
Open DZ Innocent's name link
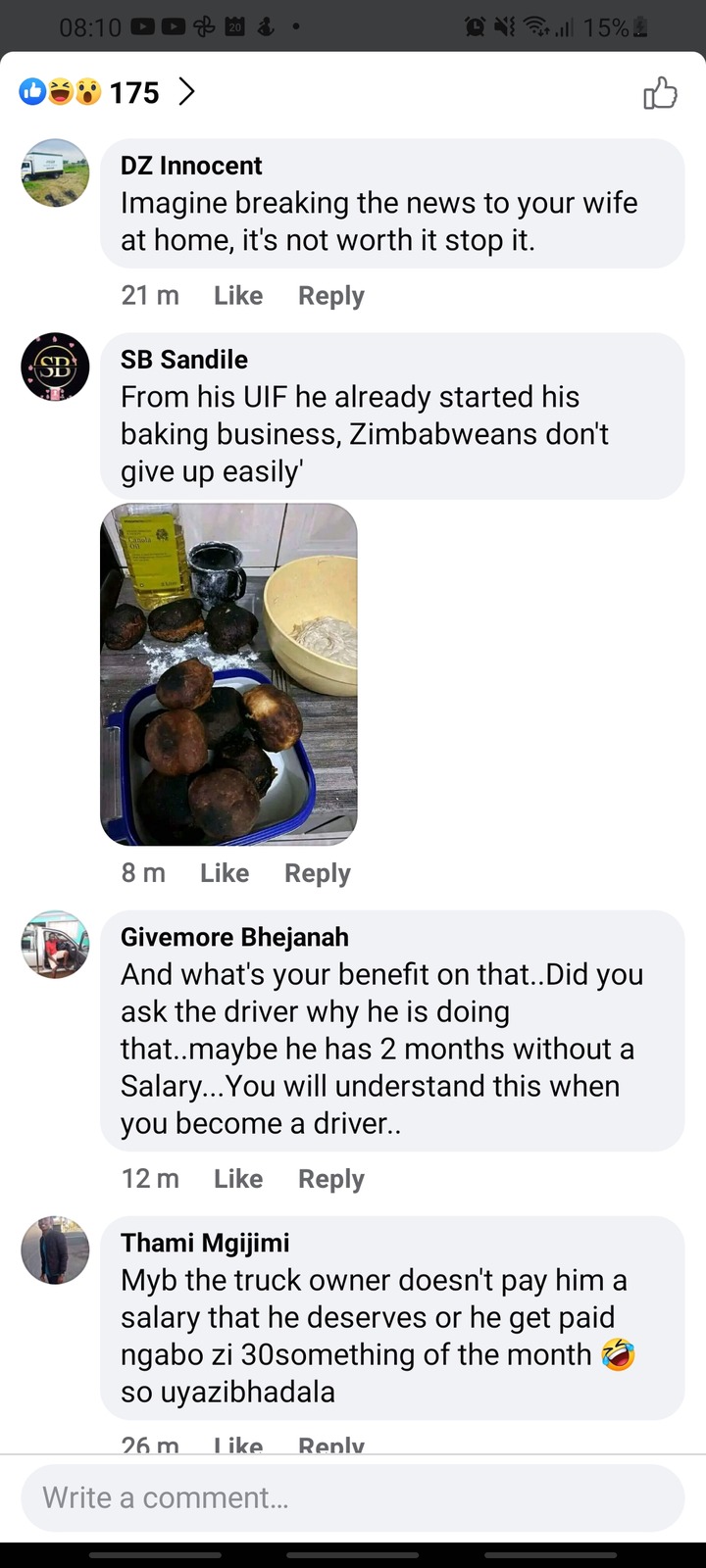click(191, 166)
